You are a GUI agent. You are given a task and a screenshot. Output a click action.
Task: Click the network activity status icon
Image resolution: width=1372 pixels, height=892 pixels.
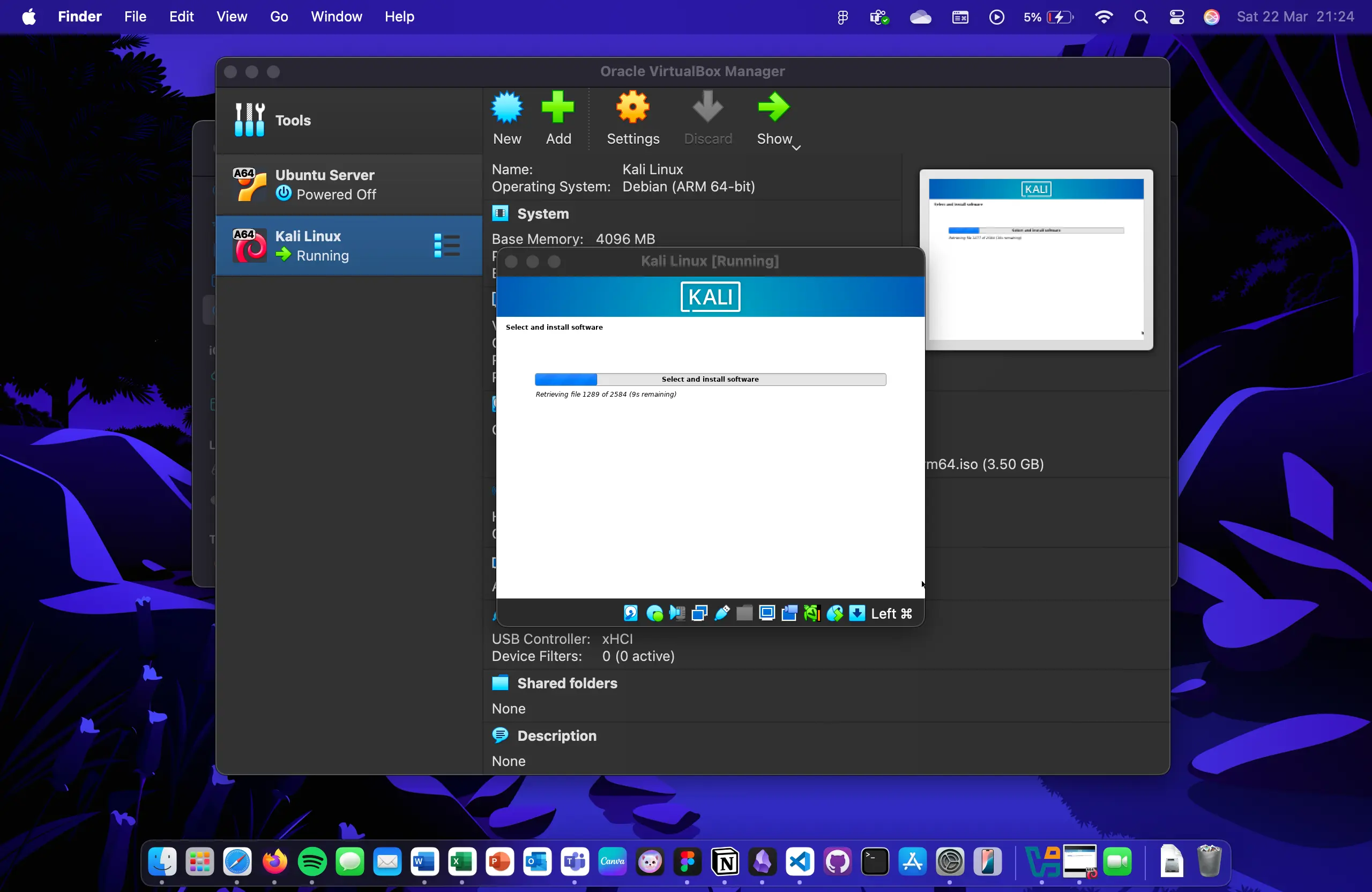(x=698, y=612)
